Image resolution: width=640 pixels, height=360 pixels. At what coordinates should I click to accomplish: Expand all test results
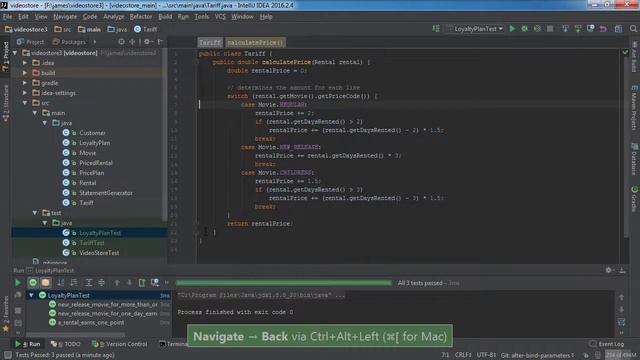point(89,282)
